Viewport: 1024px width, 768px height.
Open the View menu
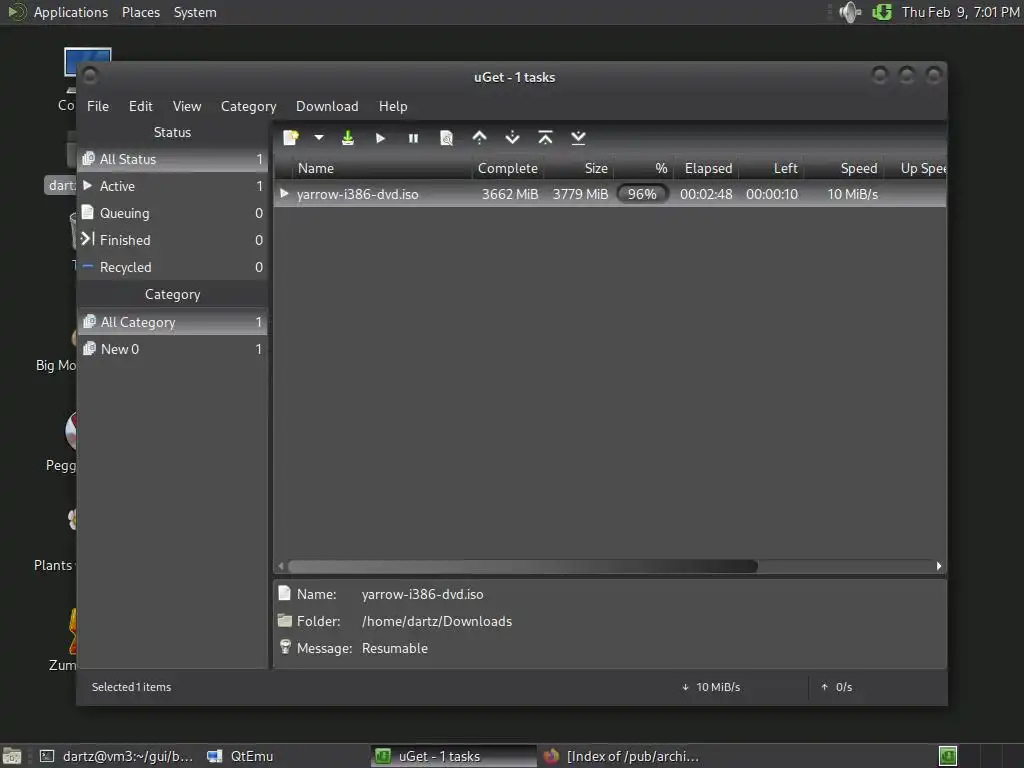coord(187,106)
